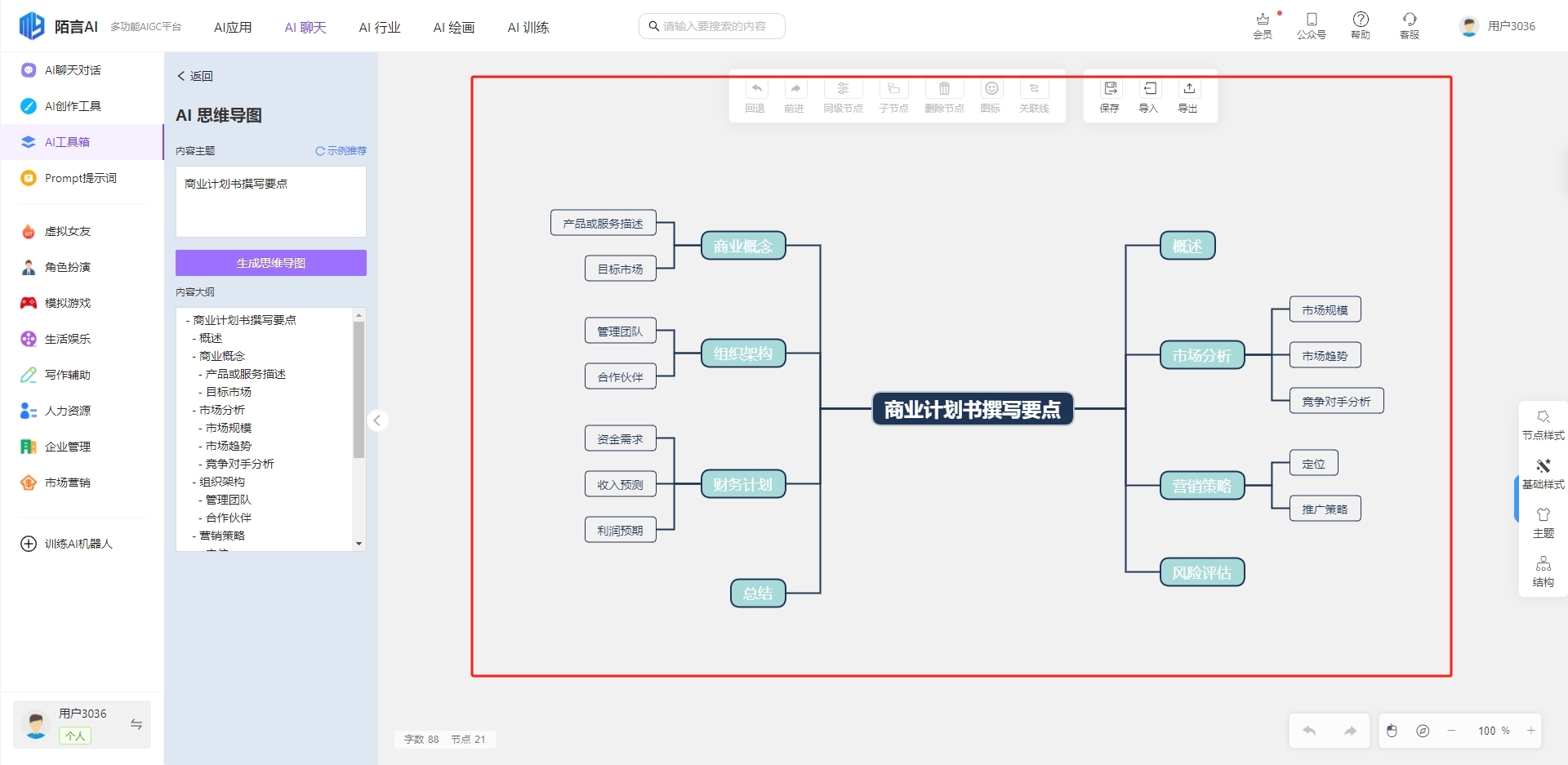This screenshot has width=1568, height=765.
Task: Click 示例推荐 refresh link
Action: (341, 151)
